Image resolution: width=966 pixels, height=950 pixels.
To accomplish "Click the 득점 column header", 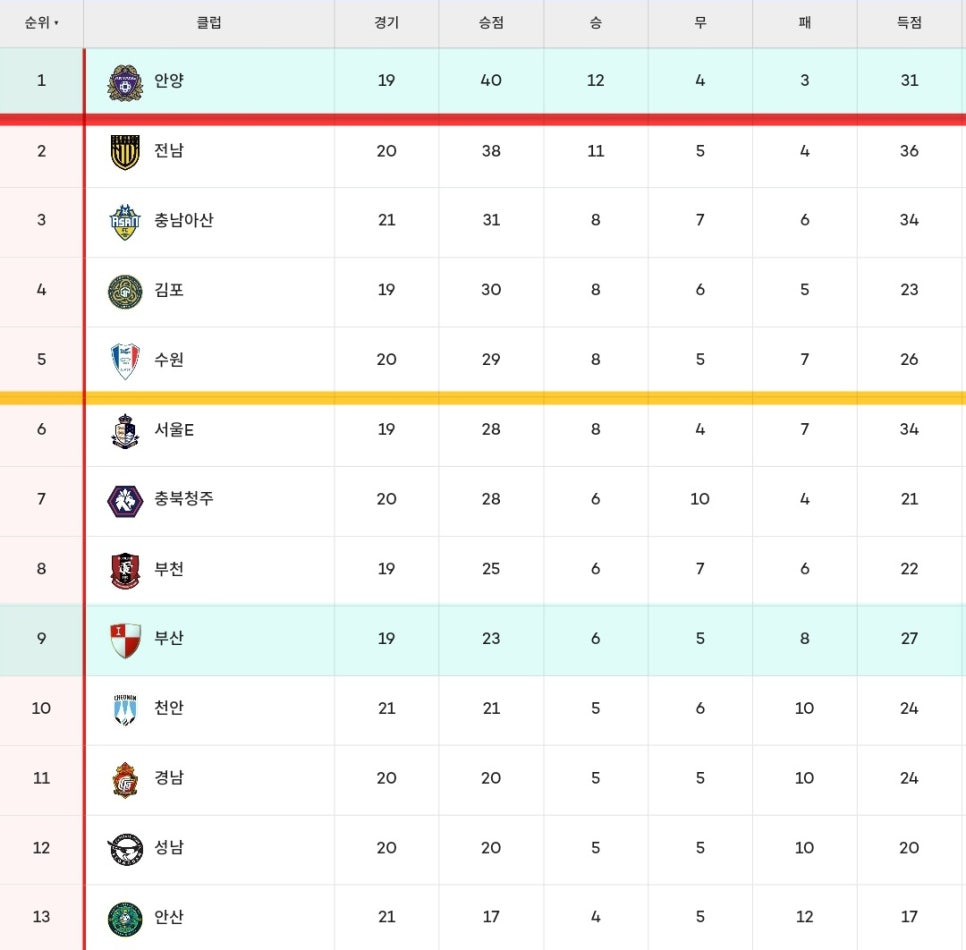I will tap(909, 23).
